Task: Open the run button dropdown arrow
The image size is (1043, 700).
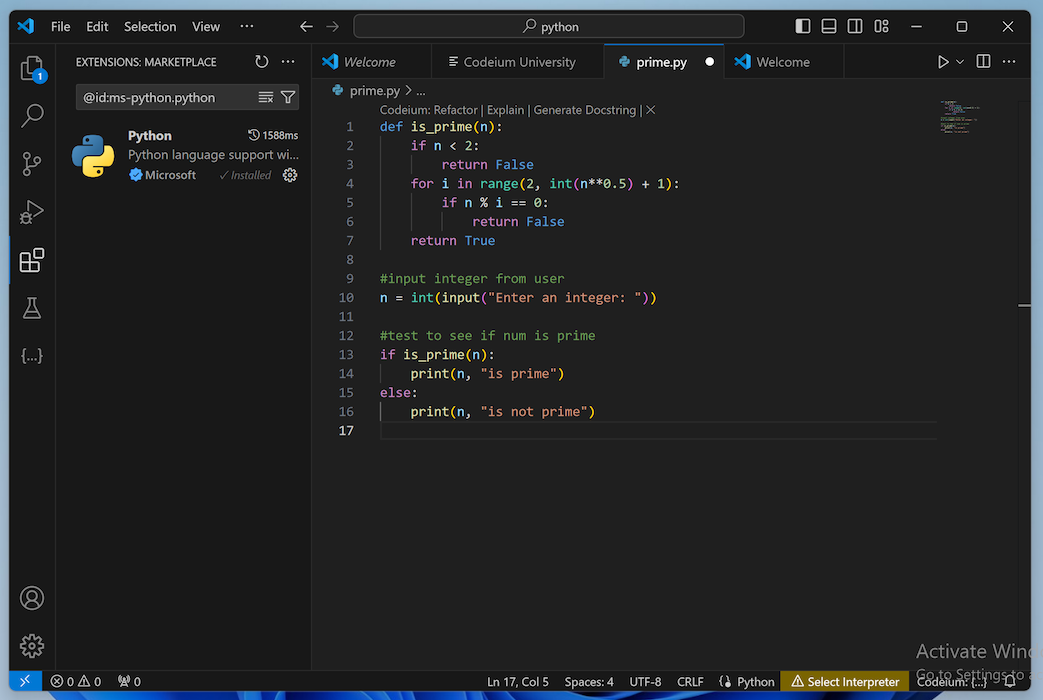Action: 960,62
